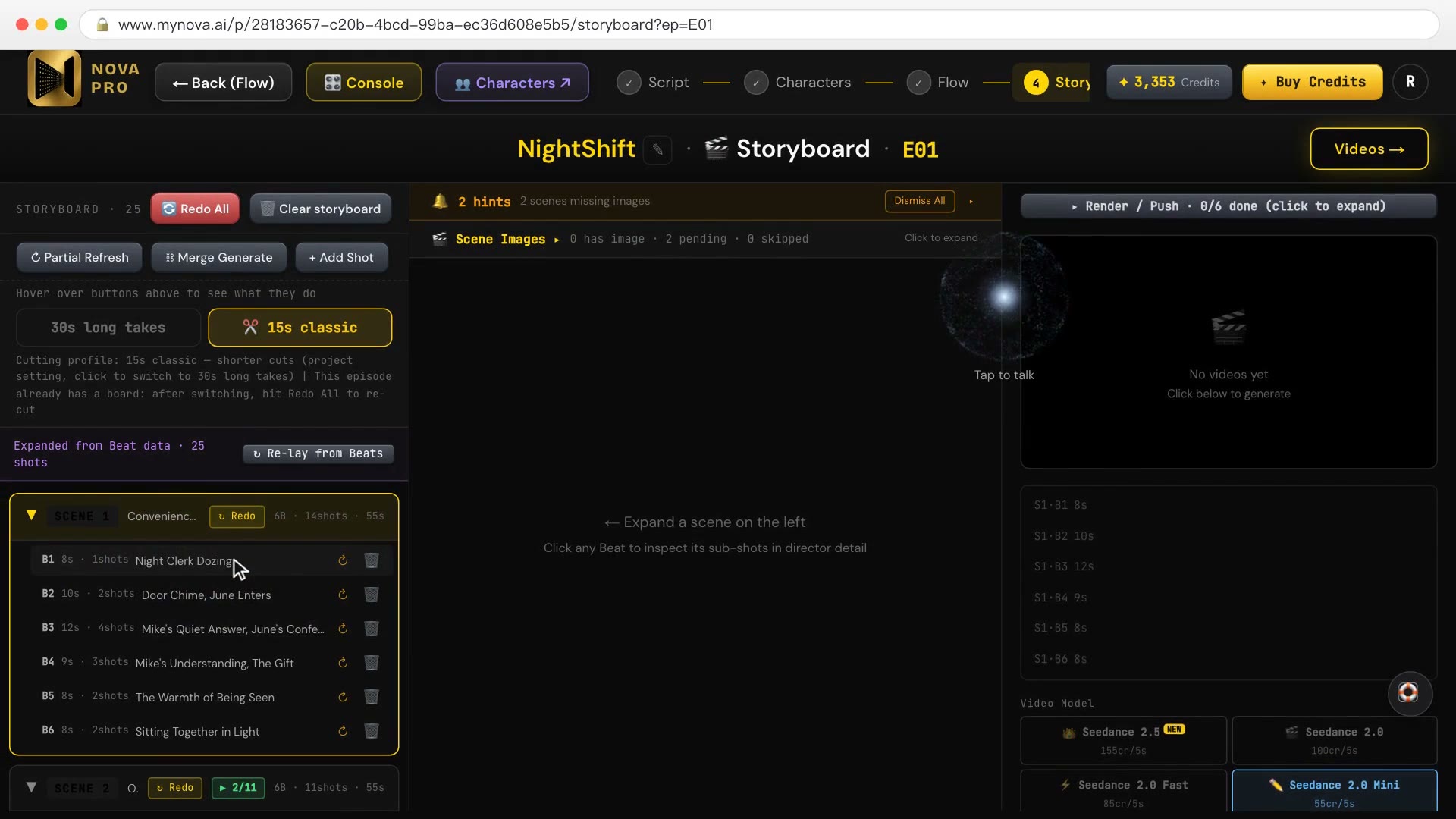
Task: Select the 15s classic cutting profile
Action: point(300,328)
